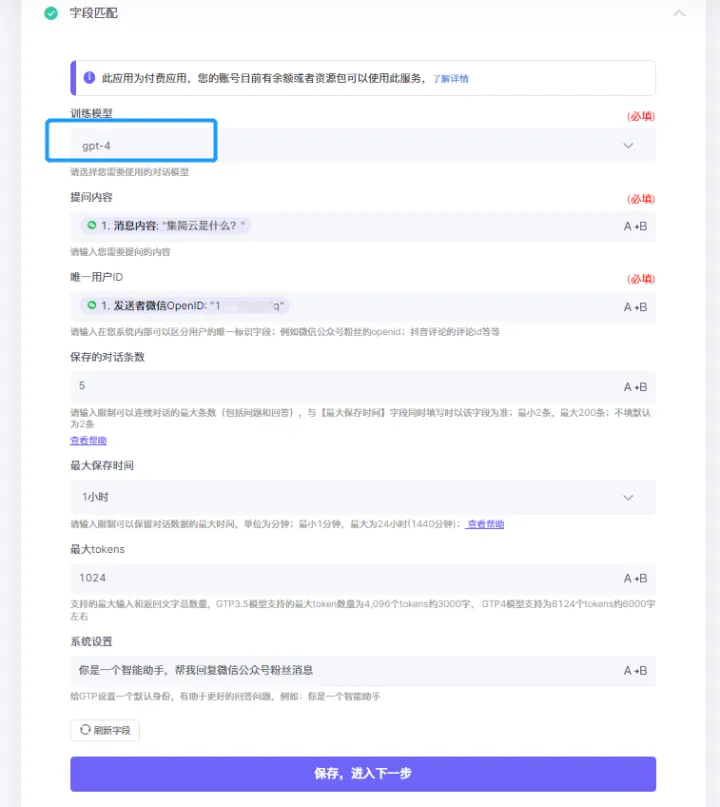The width and height of the screenshot is (720, 807).
Task: Click the 最大tokens field containing 1024
Action: click(363, 578)
